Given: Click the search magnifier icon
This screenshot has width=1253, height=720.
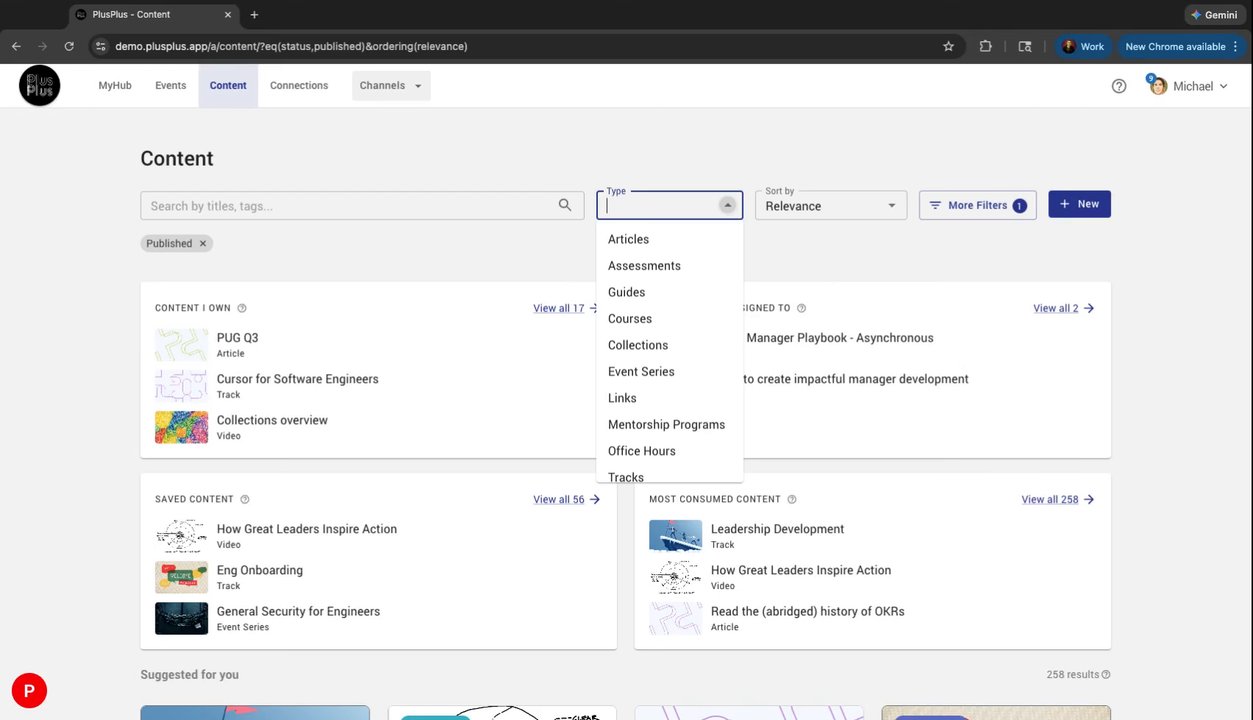Looking at the screenshot, I should tap(565, 205).
